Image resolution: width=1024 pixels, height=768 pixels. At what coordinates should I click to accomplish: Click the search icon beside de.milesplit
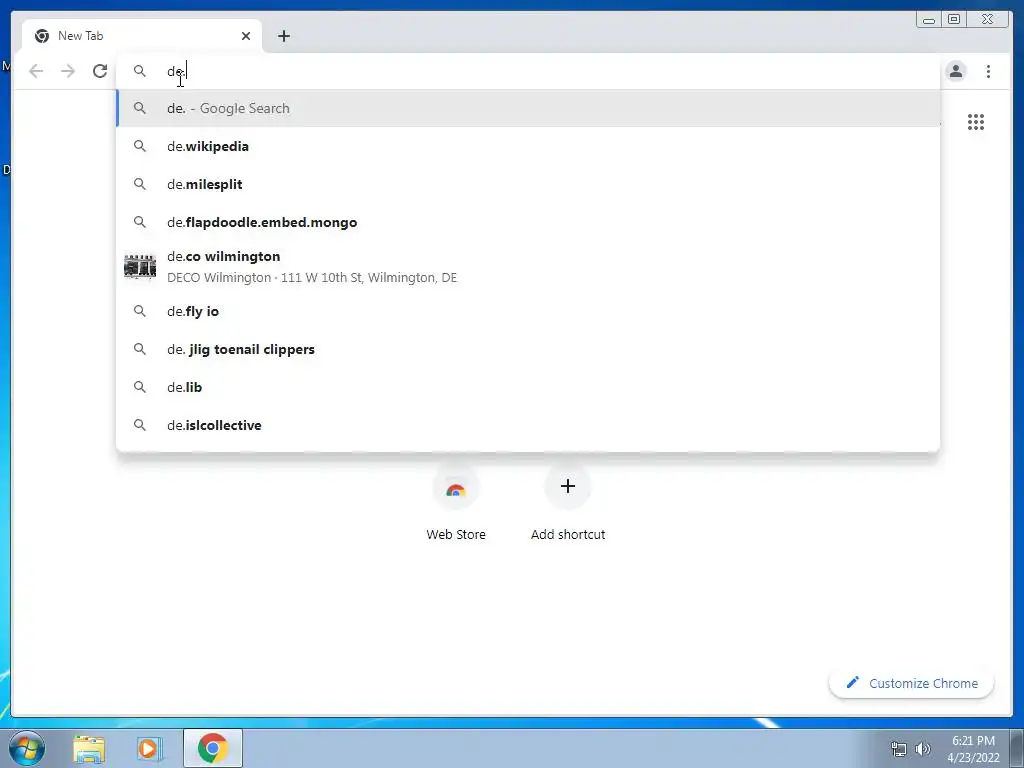pos(140,184)
